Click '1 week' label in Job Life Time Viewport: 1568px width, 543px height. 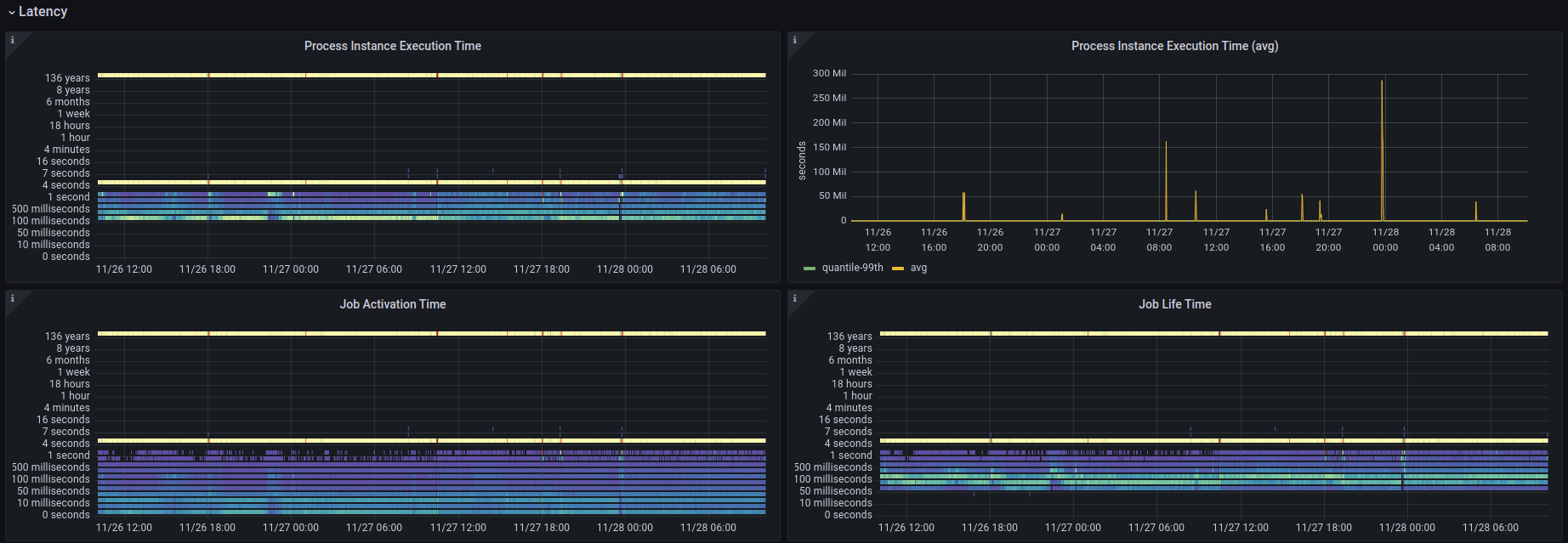click(x=855, y=372)
